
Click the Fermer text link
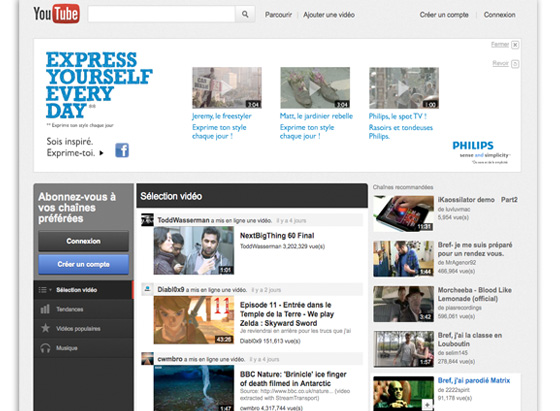[500, 44]
